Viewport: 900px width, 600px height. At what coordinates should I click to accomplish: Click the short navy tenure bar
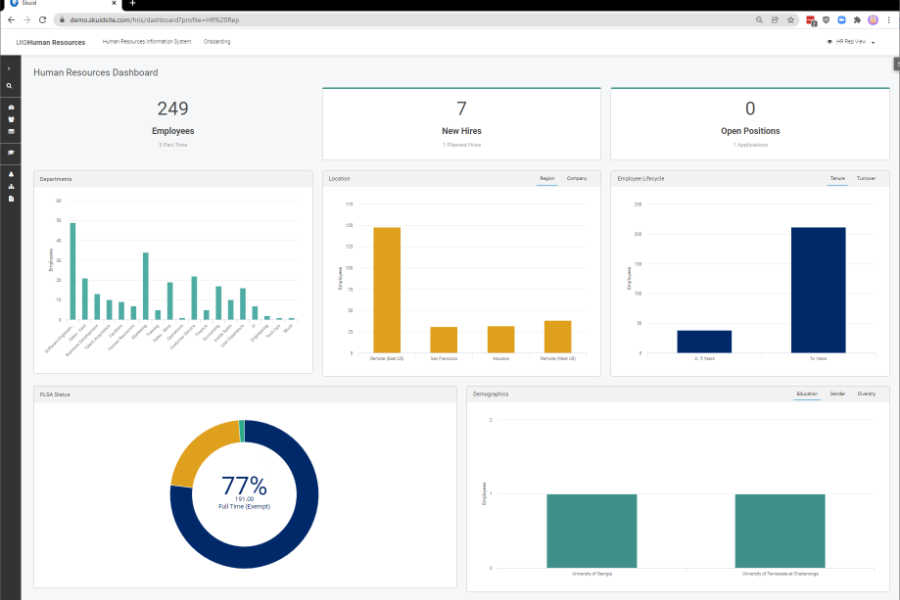coord(704,342)
